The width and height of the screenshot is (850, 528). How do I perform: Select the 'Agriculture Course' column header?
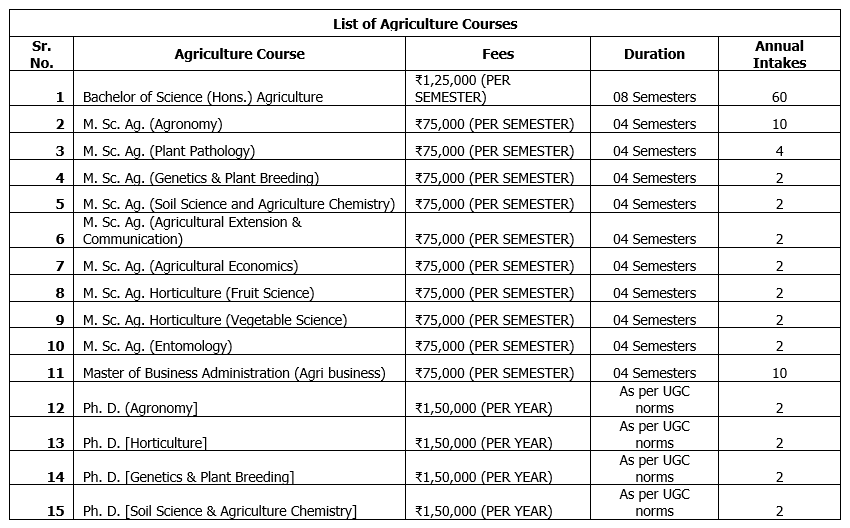239,54
